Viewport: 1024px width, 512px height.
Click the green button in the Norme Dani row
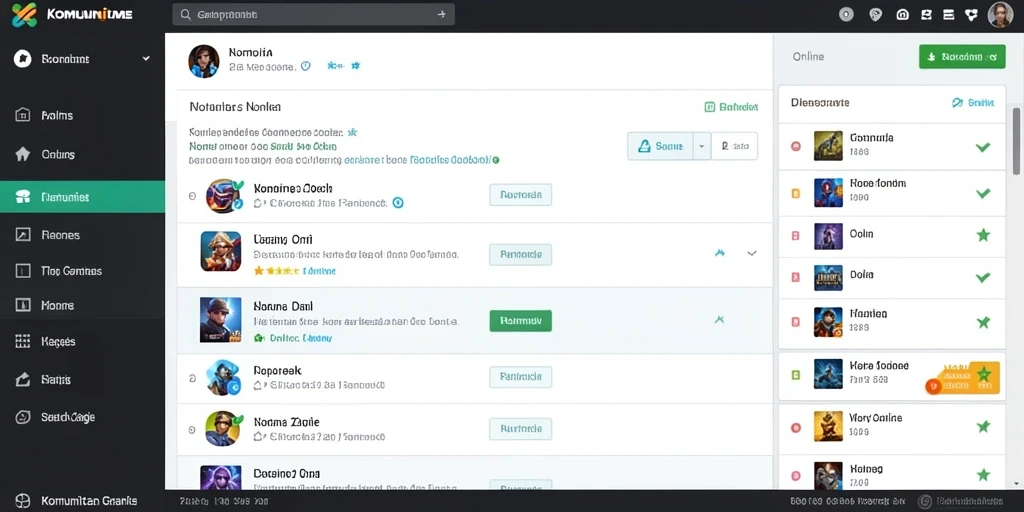(520, 321)
